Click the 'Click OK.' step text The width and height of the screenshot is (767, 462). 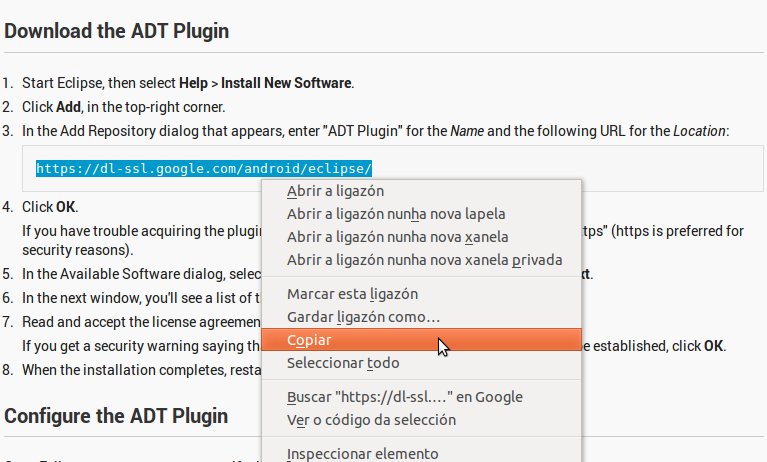pyautogui.click(x=50, y=207)
